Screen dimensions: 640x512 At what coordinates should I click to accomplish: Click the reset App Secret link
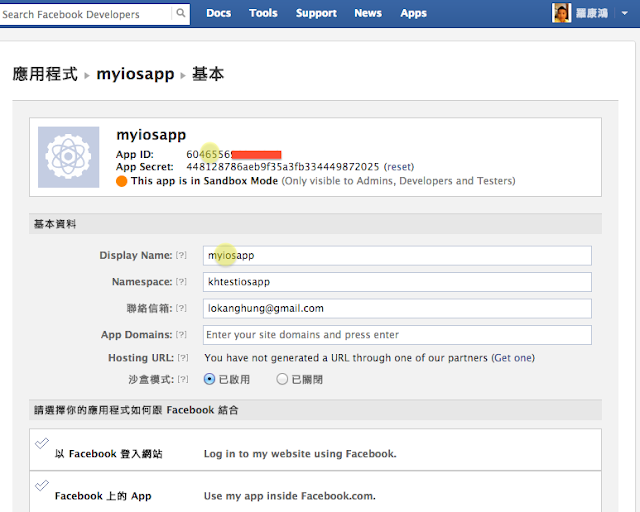coord(399,167)
